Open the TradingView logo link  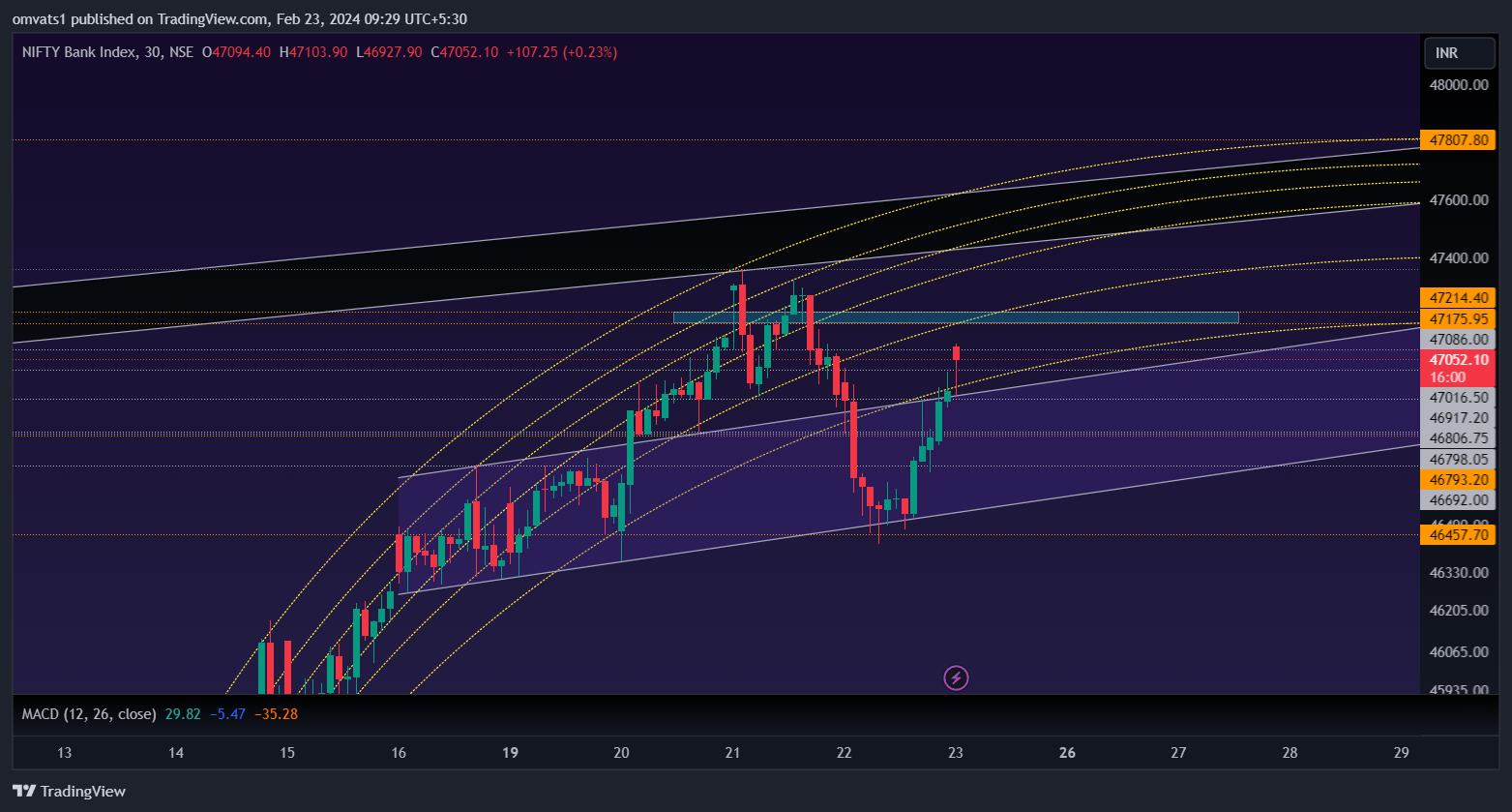point(69,791)
